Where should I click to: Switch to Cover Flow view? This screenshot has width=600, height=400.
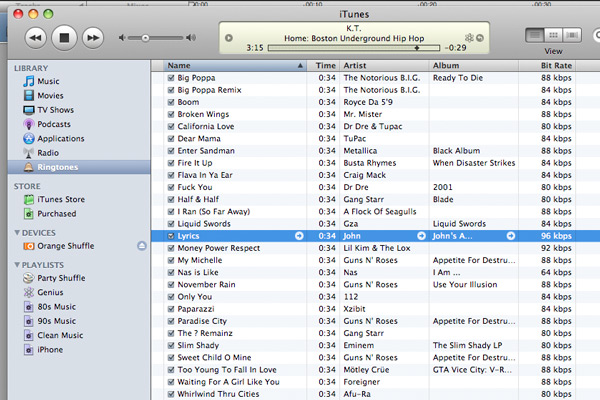[572, 35]
